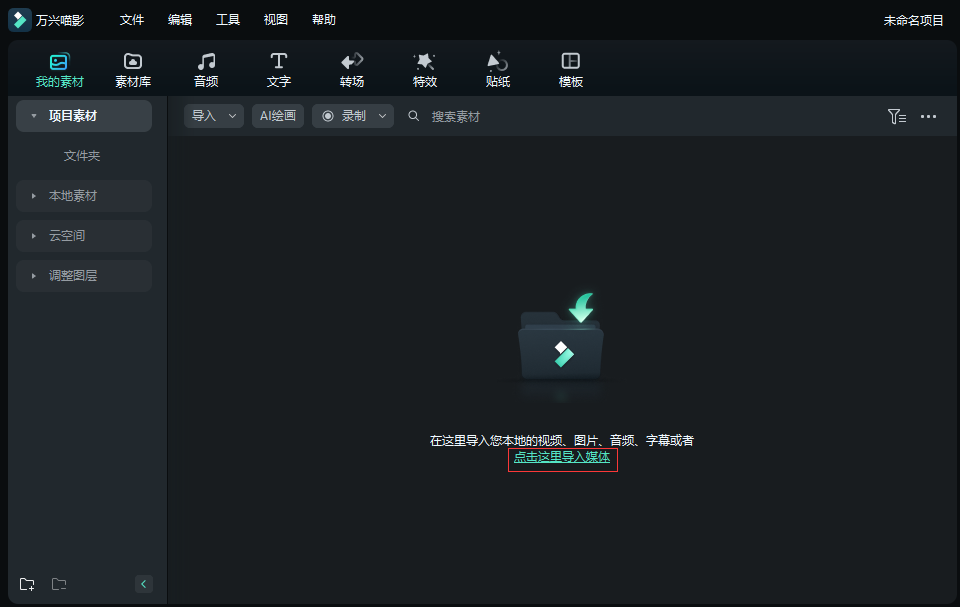Select the 贴纸 stickers tab
Viewport: 960px width, 607px height.
coord(498,70)
